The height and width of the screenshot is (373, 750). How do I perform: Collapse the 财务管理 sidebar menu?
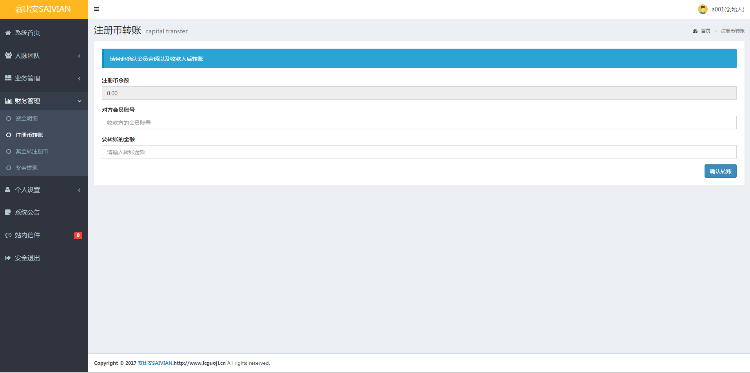coord(44,101)
